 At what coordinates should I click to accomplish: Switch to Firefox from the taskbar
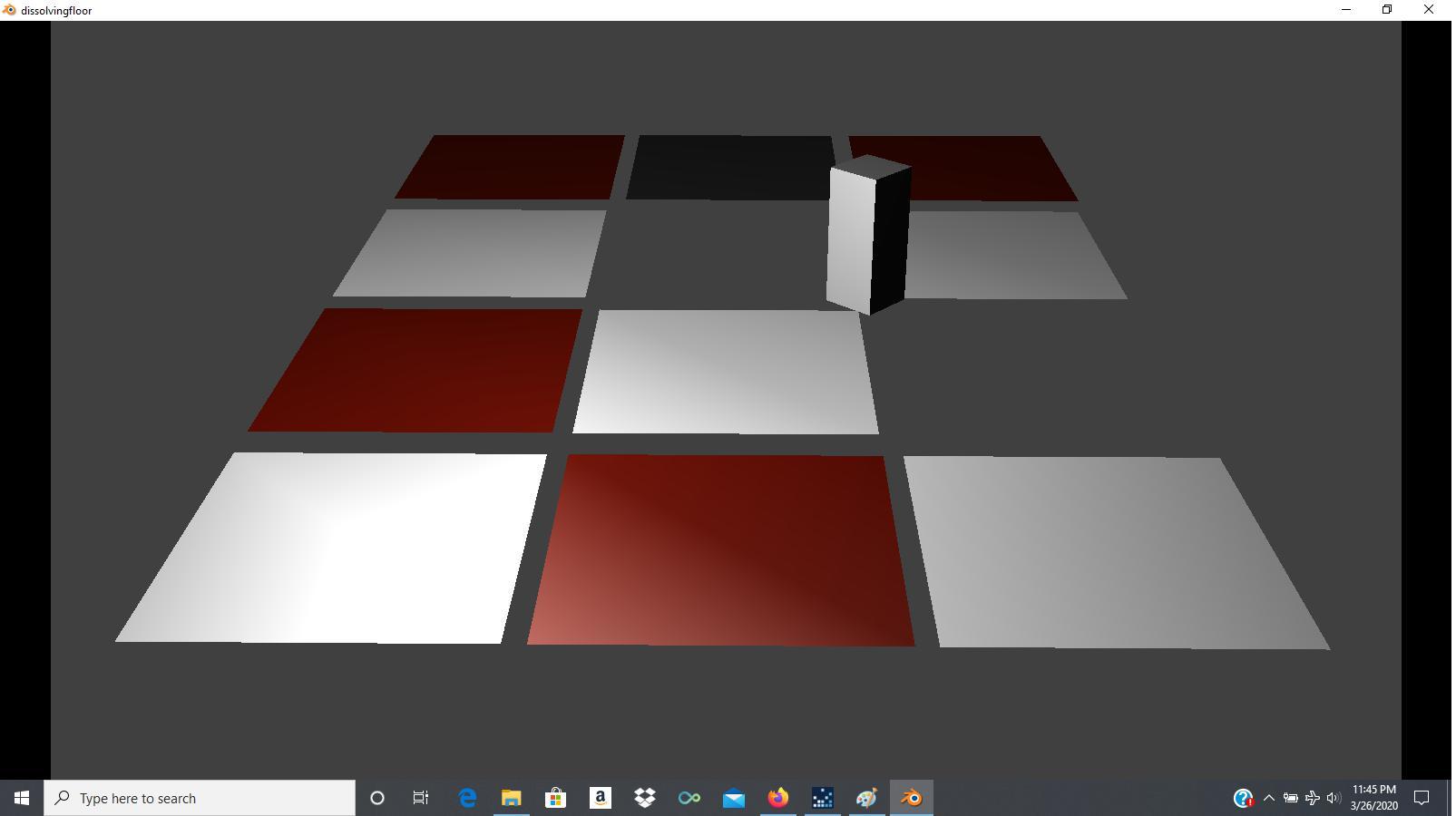click(777, 798)
